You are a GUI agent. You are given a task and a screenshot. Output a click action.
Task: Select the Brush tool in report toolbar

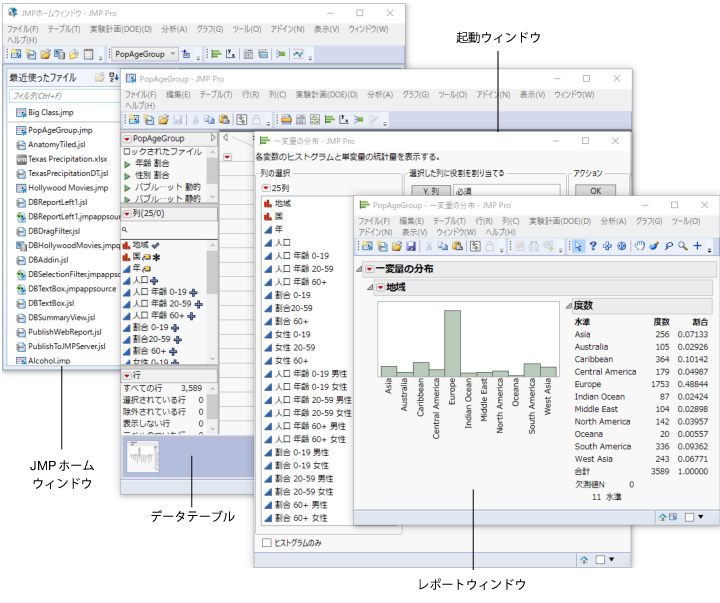[x=654, y=246]
